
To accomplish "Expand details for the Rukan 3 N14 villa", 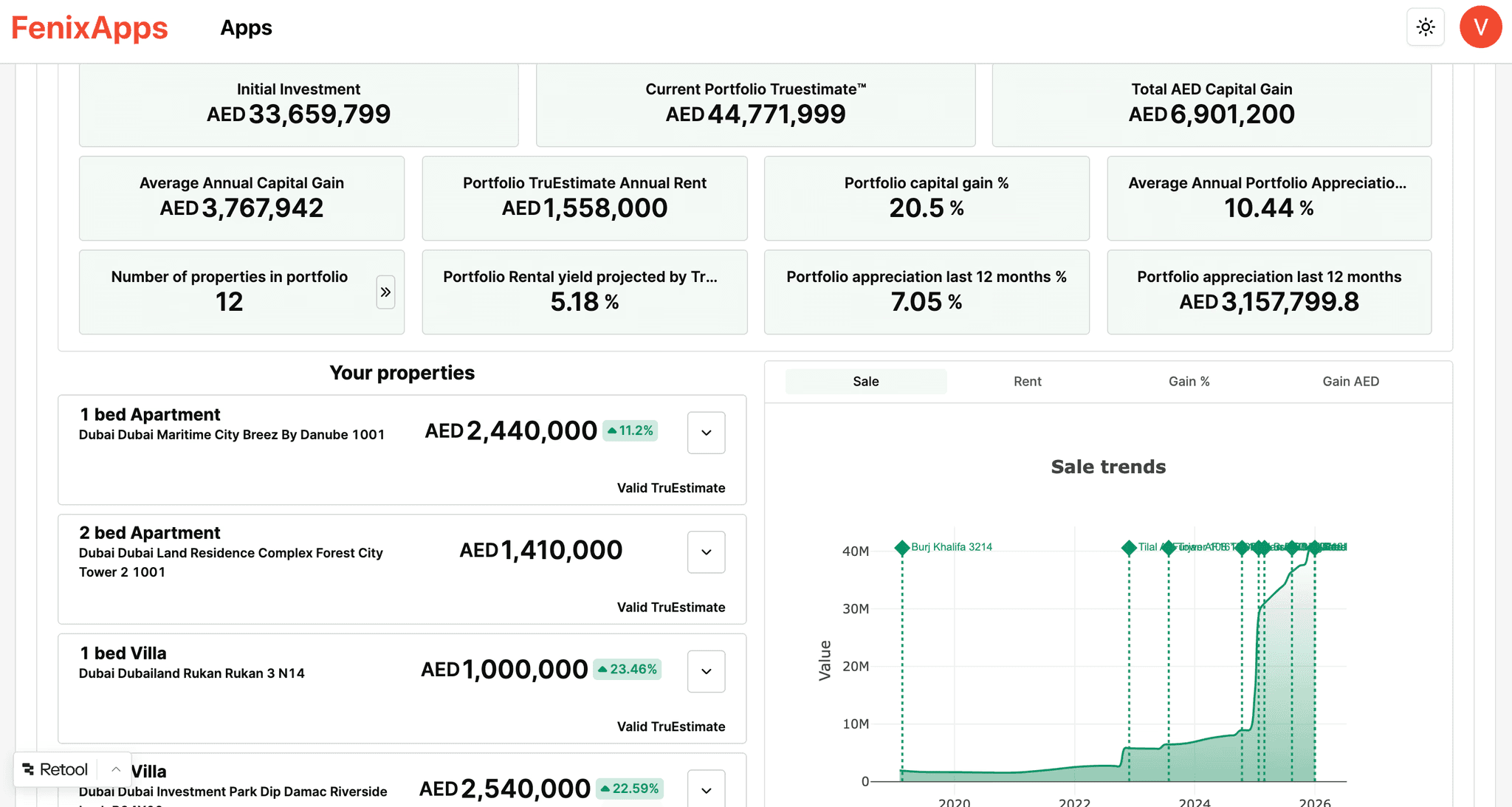I will click(x=706, y=671).
